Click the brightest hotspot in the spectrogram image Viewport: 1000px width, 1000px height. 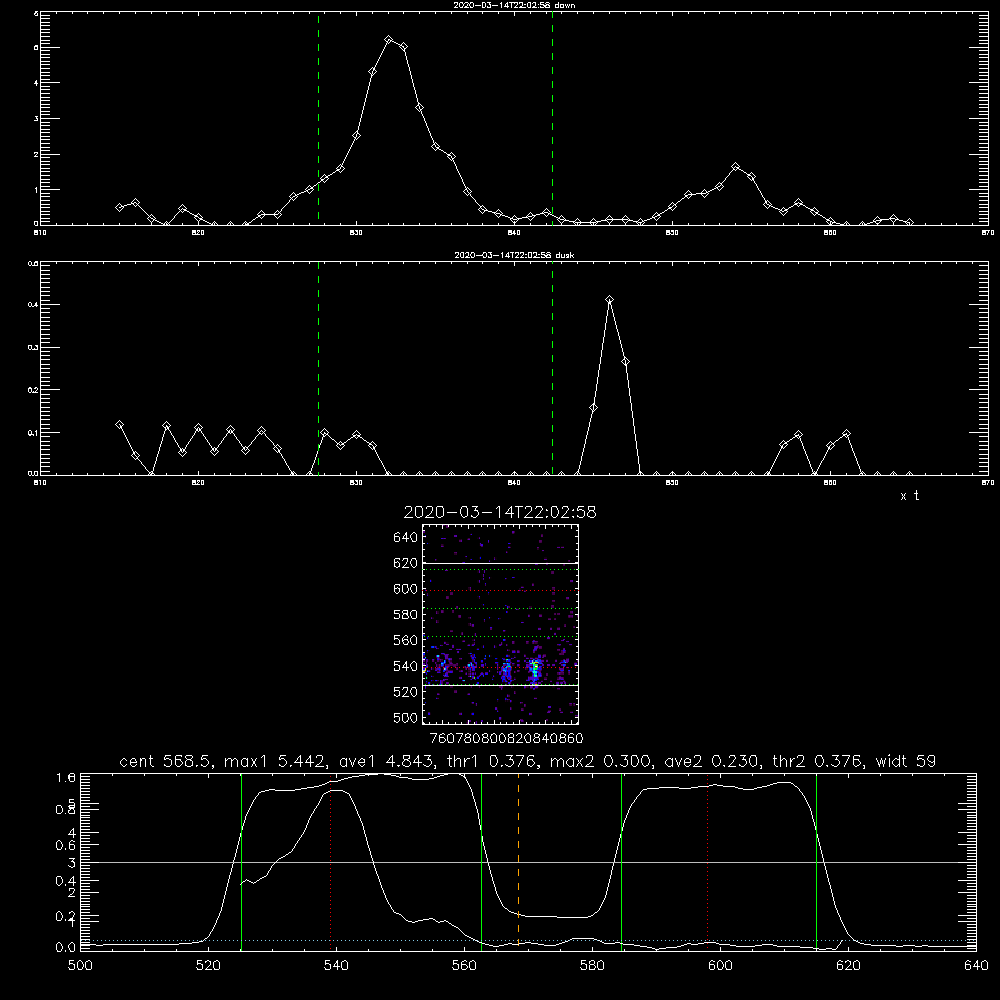click(x=535, y=668)
